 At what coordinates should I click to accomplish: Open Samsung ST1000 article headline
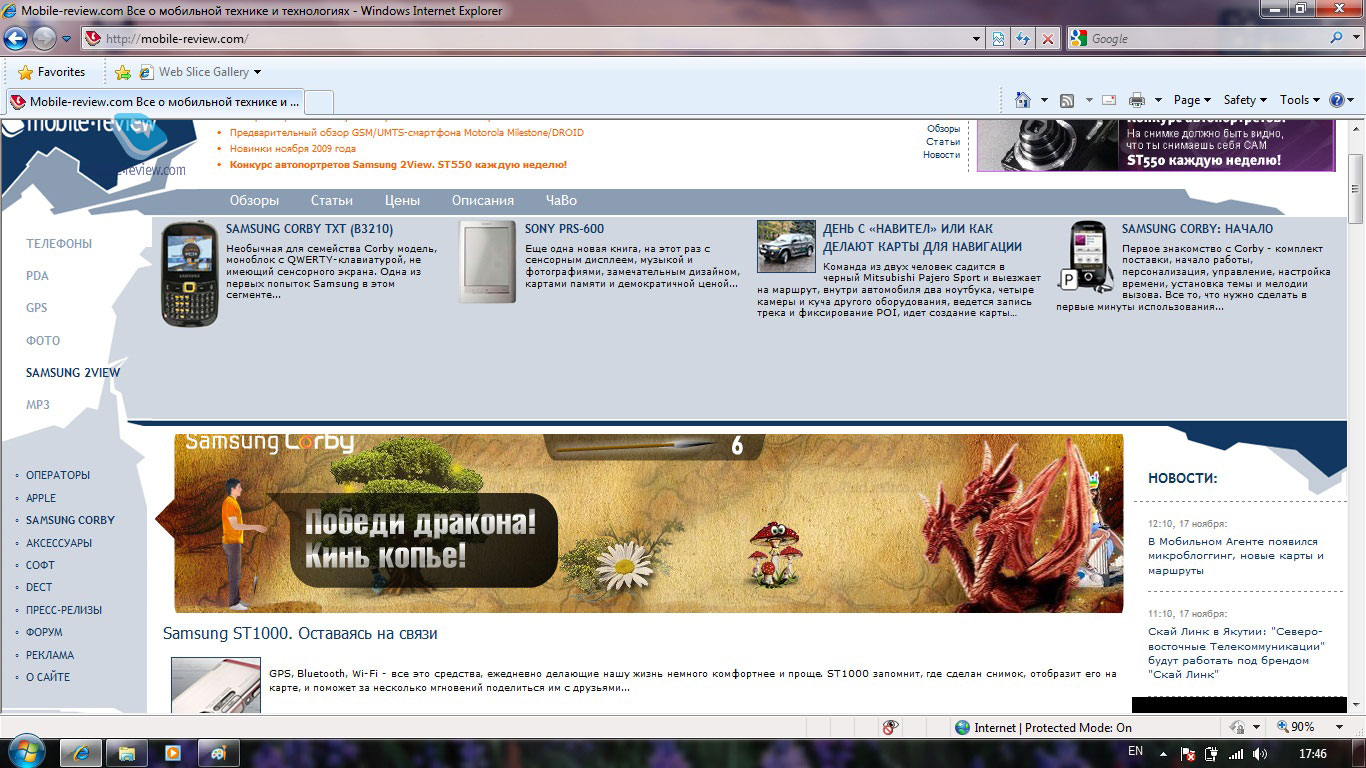(x=300, y=634)
